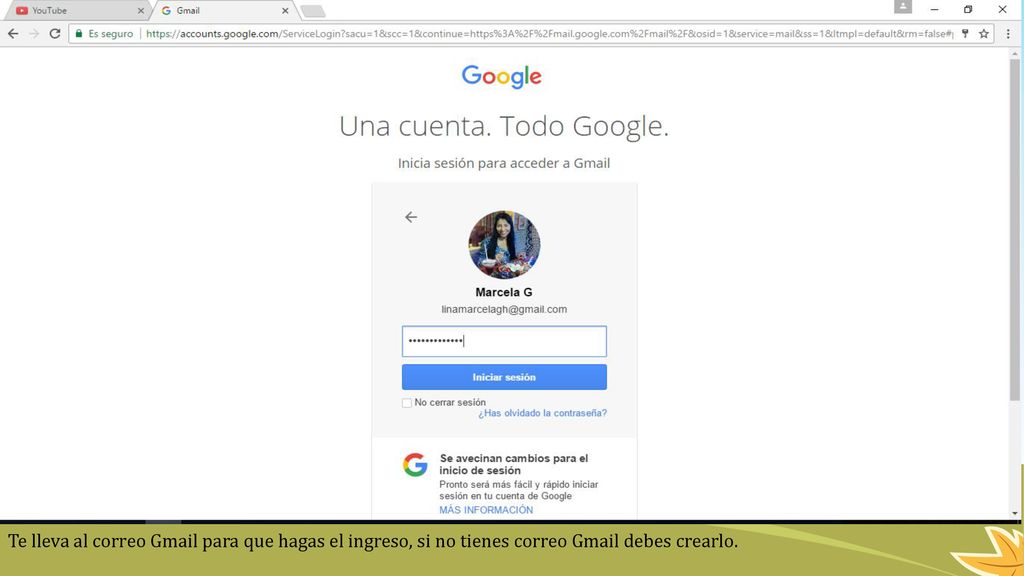Screen dimensions: 1024x576
Task: Reload the page with the refresh icon
Action: coord(55,33)
